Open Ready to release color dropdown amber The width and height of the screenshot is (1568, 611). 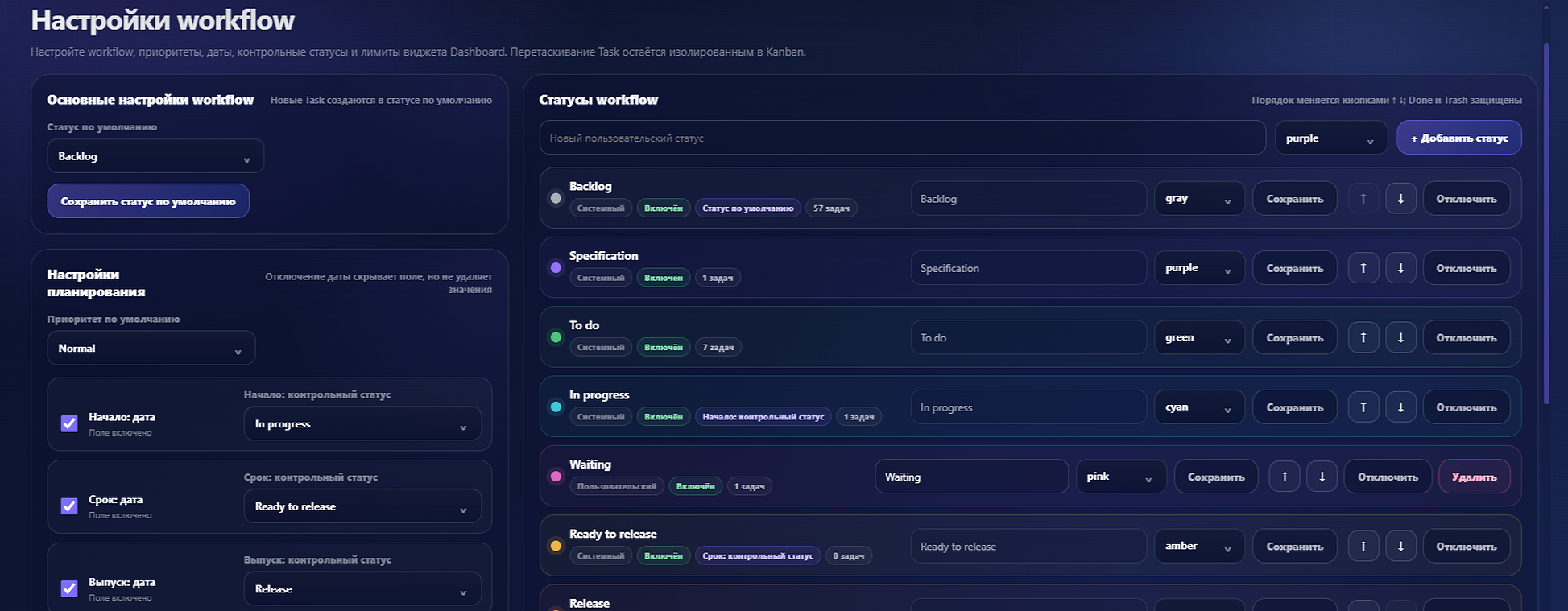point(1199,547)
